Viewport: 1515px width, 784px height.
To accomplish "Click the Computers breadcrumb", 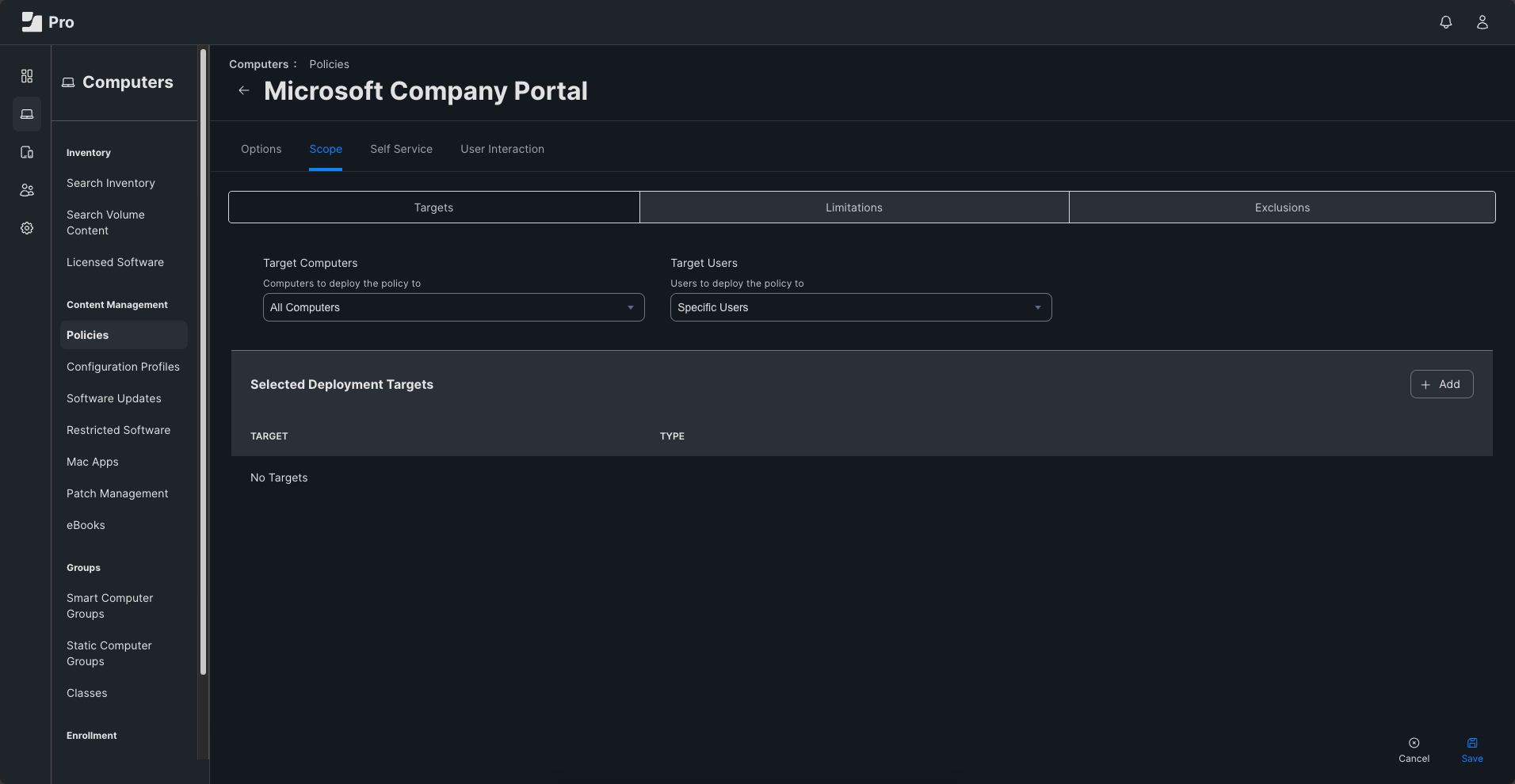I will [x=258, y=64].
